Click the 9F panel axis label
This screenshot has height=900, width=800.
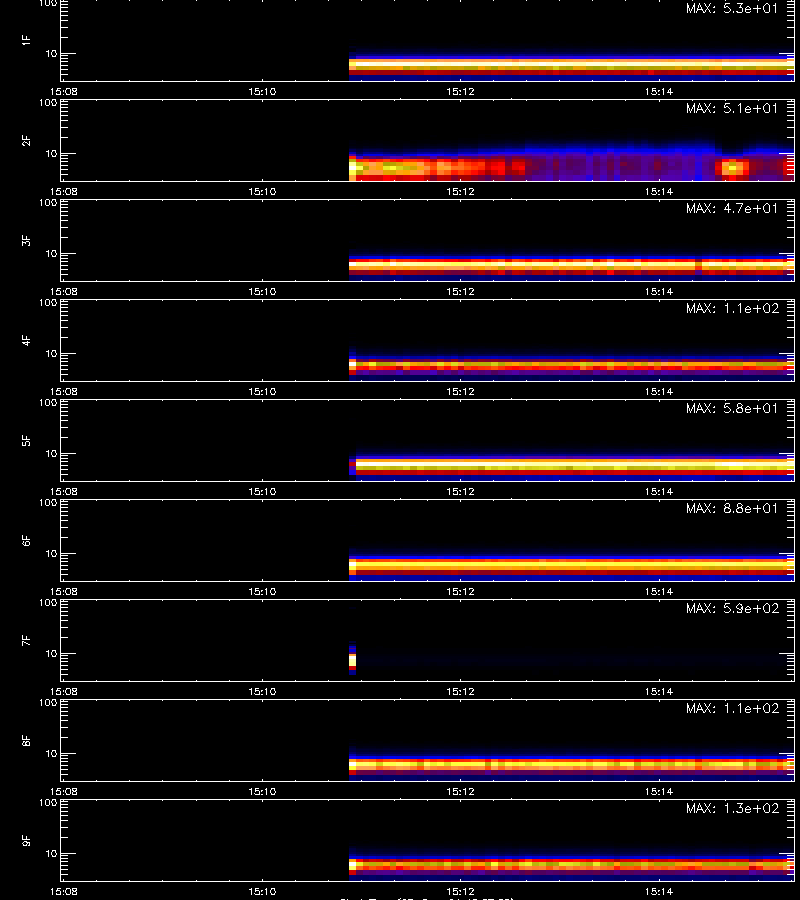pos(26,840)
